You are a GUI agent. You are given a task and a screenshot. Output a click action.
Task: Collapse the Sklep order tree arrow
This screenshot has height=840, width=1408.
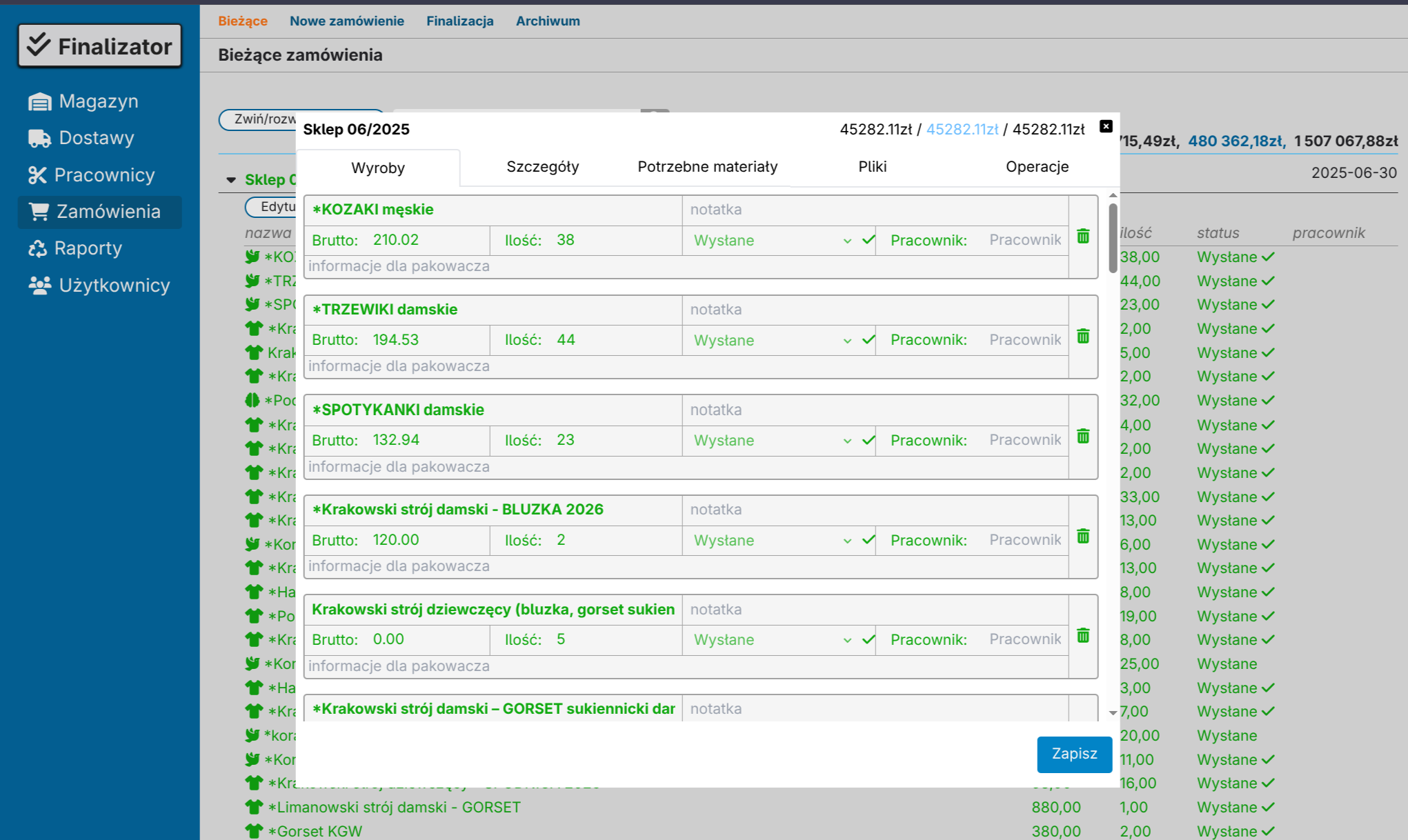click(x=231, y=180)
